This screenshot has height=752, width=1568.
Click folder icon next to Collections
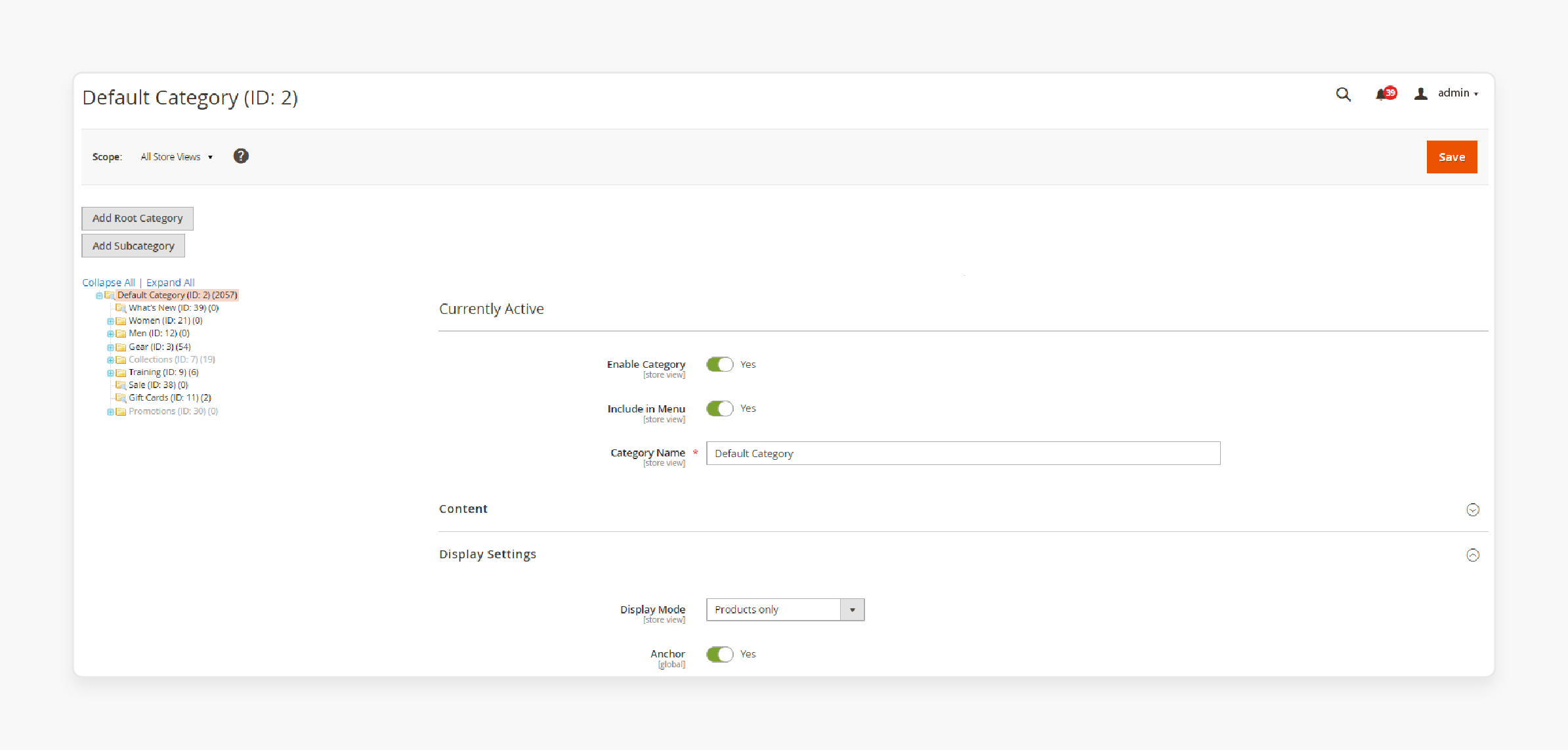pos(121,360)
